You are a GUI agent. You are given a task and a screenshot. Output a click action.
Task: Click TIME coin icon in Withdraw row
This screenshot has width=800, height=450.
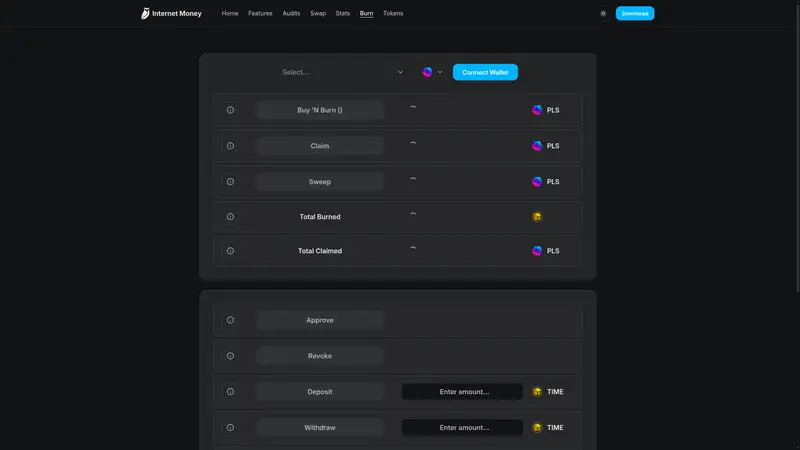tap(537, 428)
